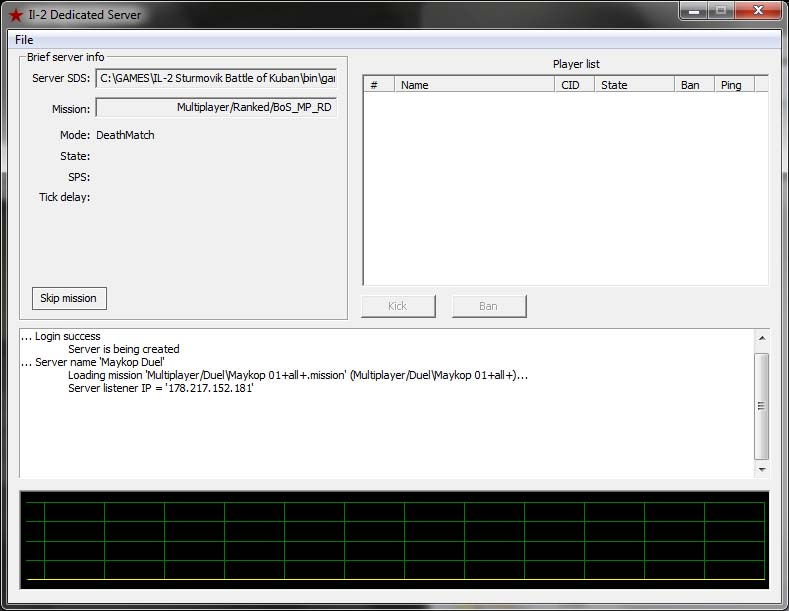The width and height of the screenshot is (789, 611).
Task: Maximize the Il-2 Dedicated Server window
Action: (721, 11)
